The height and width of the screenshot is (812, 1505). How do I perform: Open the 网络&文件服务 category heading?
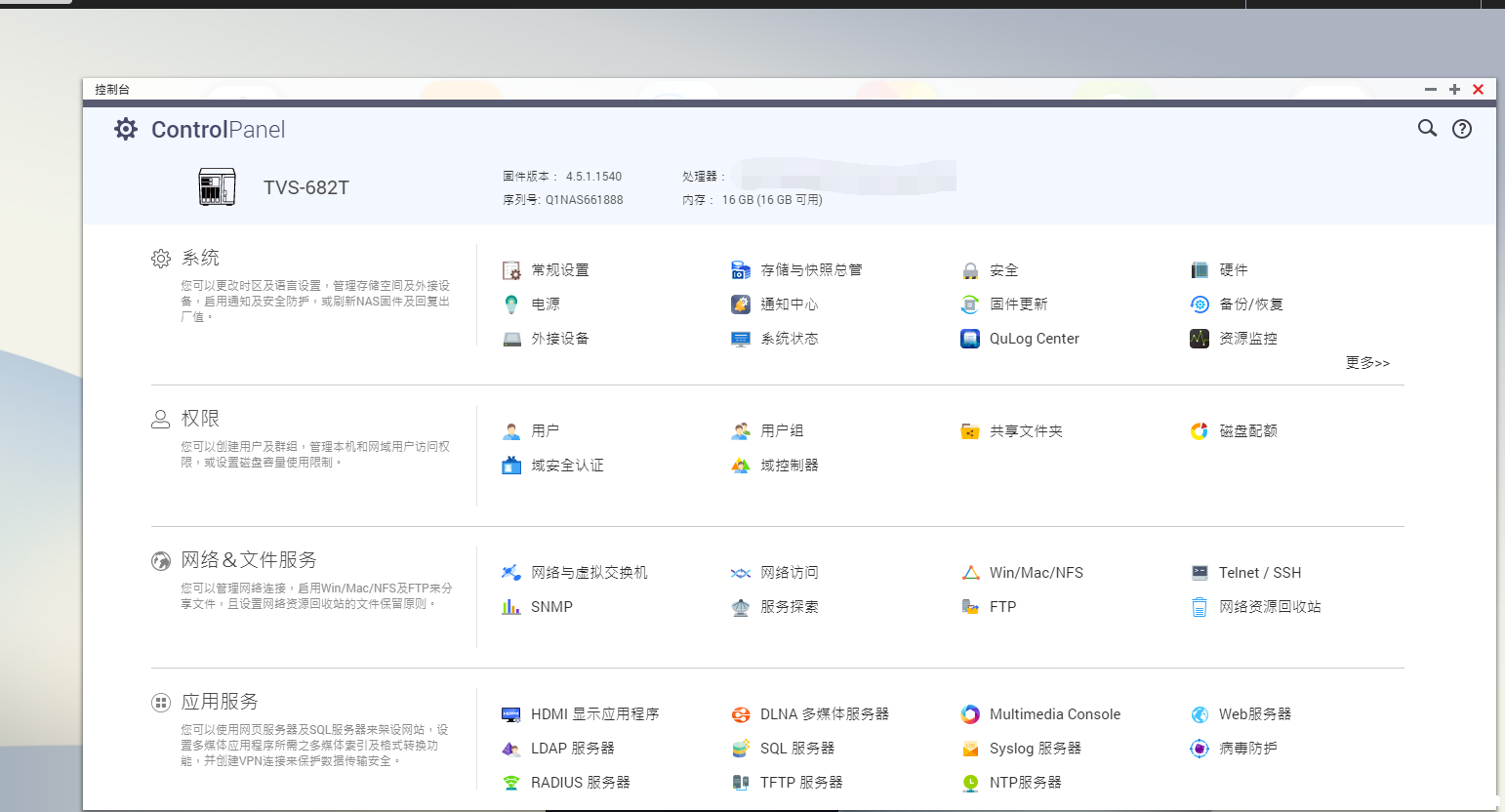pos(249,560)
